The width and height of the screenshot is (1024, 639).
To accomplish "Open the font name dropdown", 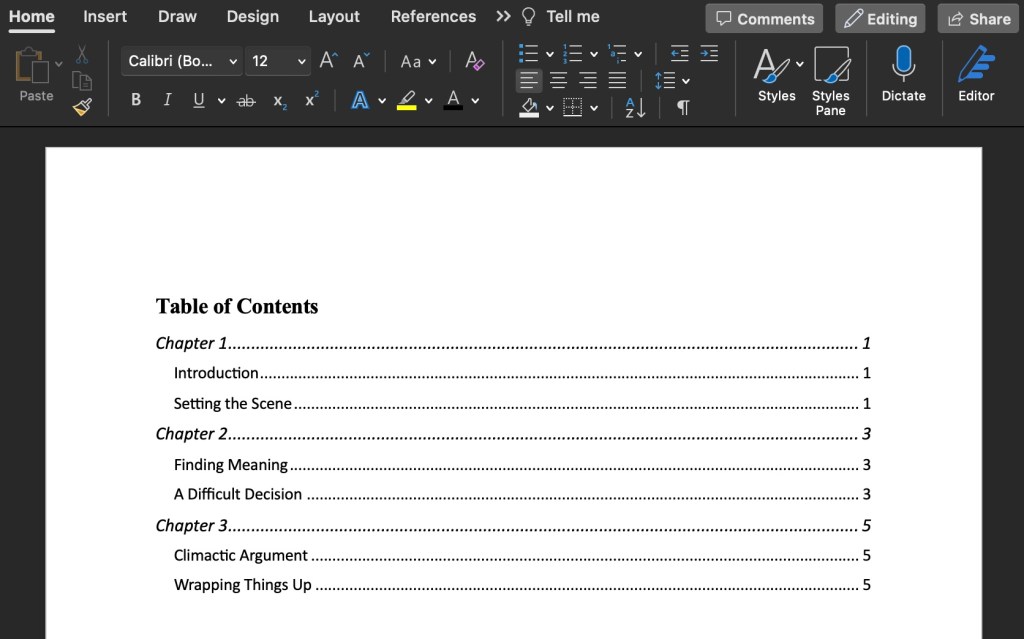I will (233, 61).
